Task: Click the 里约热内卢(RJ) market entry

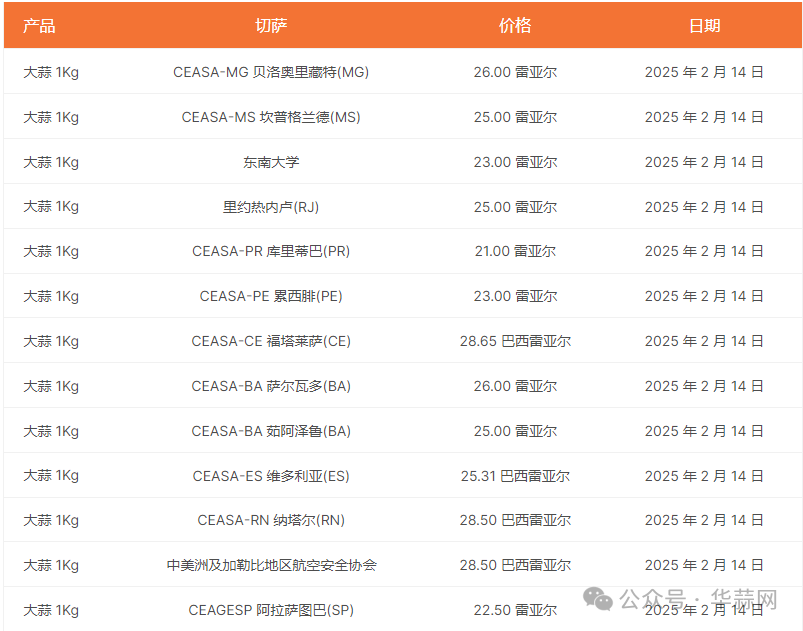Action: click(271, 207)
